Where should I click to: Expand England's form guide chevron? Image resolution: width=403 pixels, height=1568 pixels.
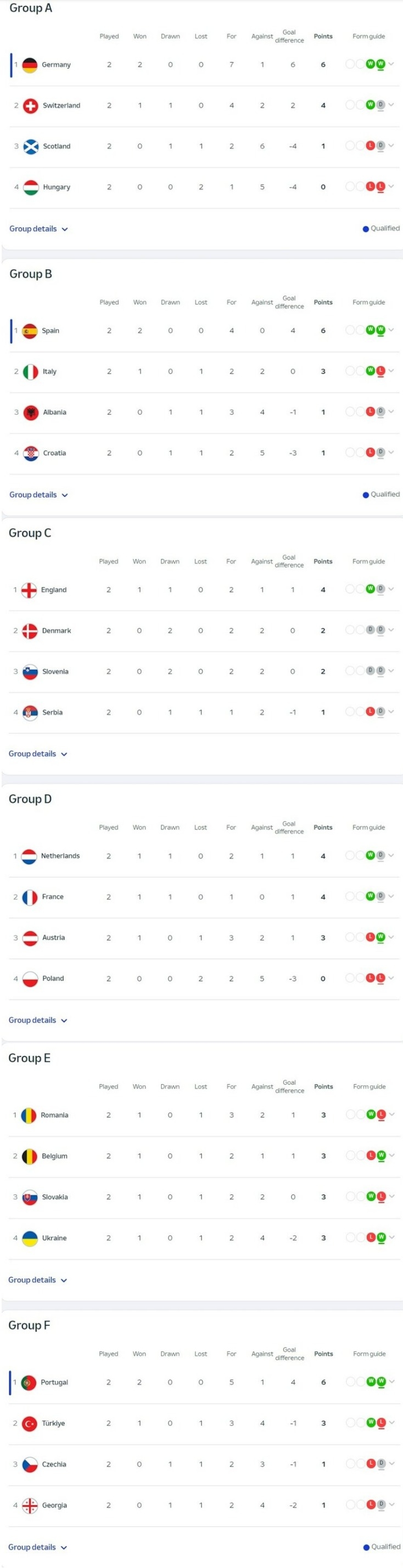[391, 588]
